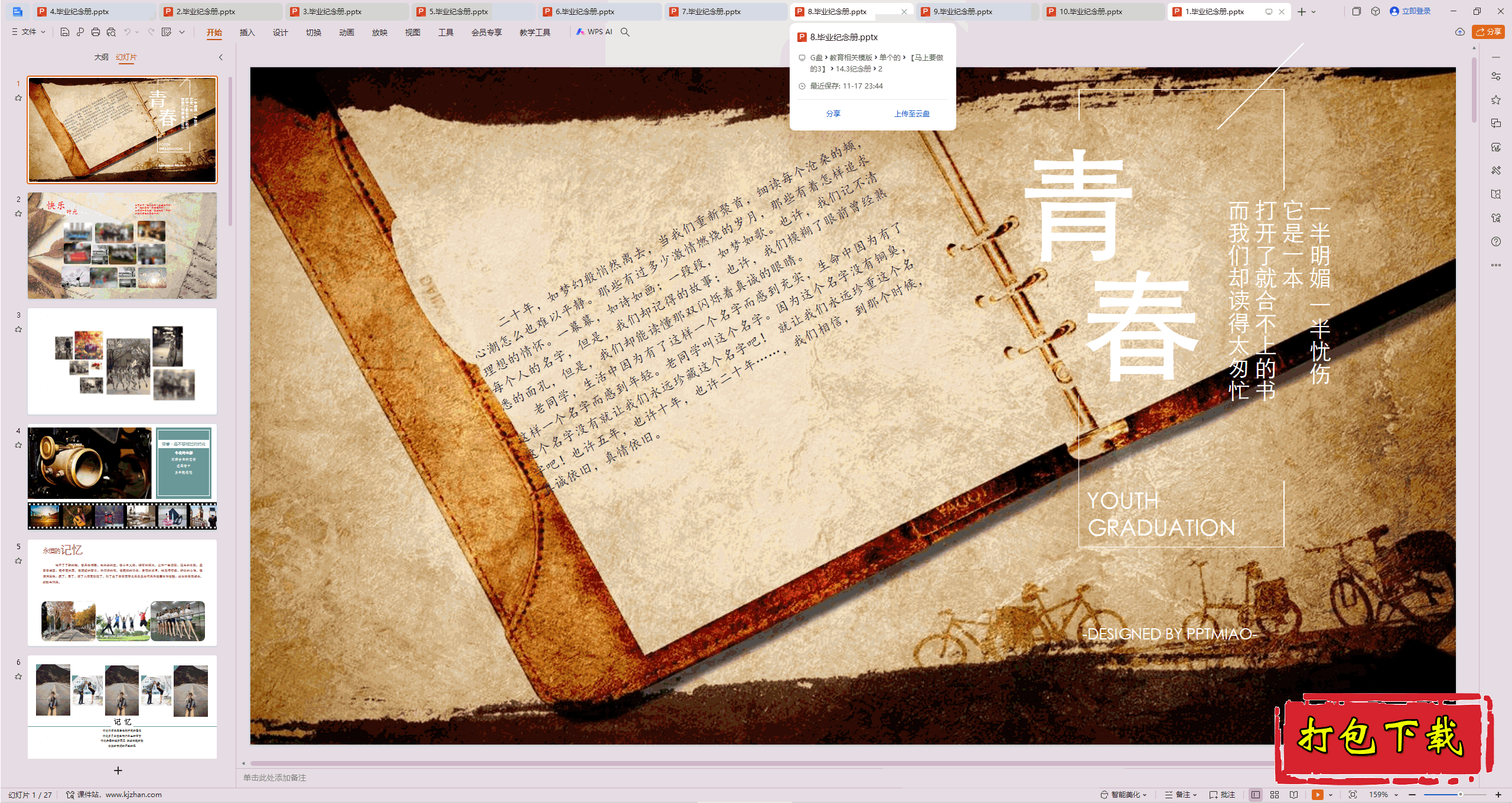Toggle star marker on slide 1
This screenshot has height=803, width=1512.
click(x=18, y=98)
